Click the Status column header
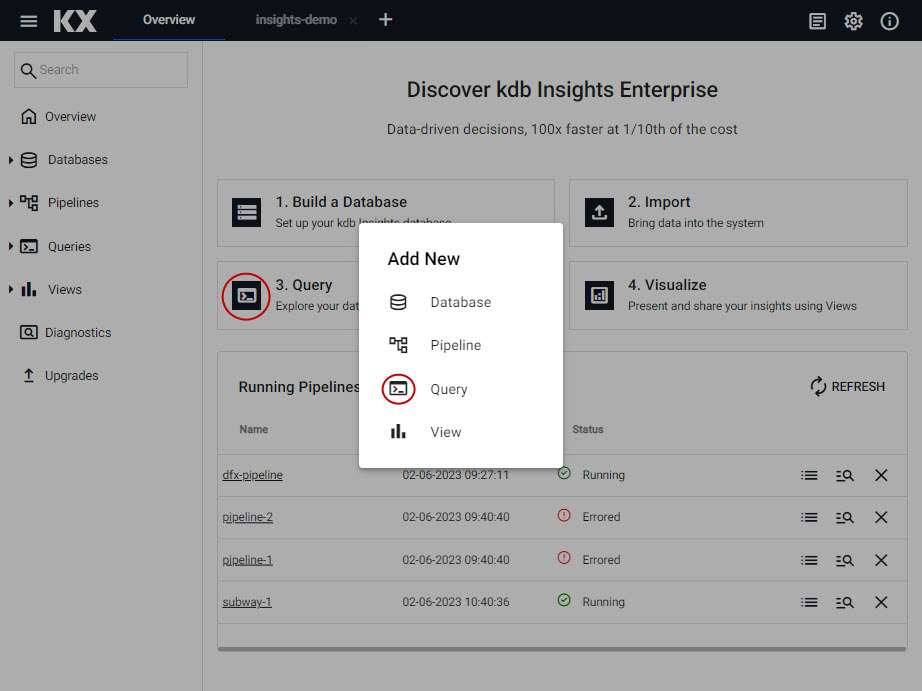 point(587,430)
